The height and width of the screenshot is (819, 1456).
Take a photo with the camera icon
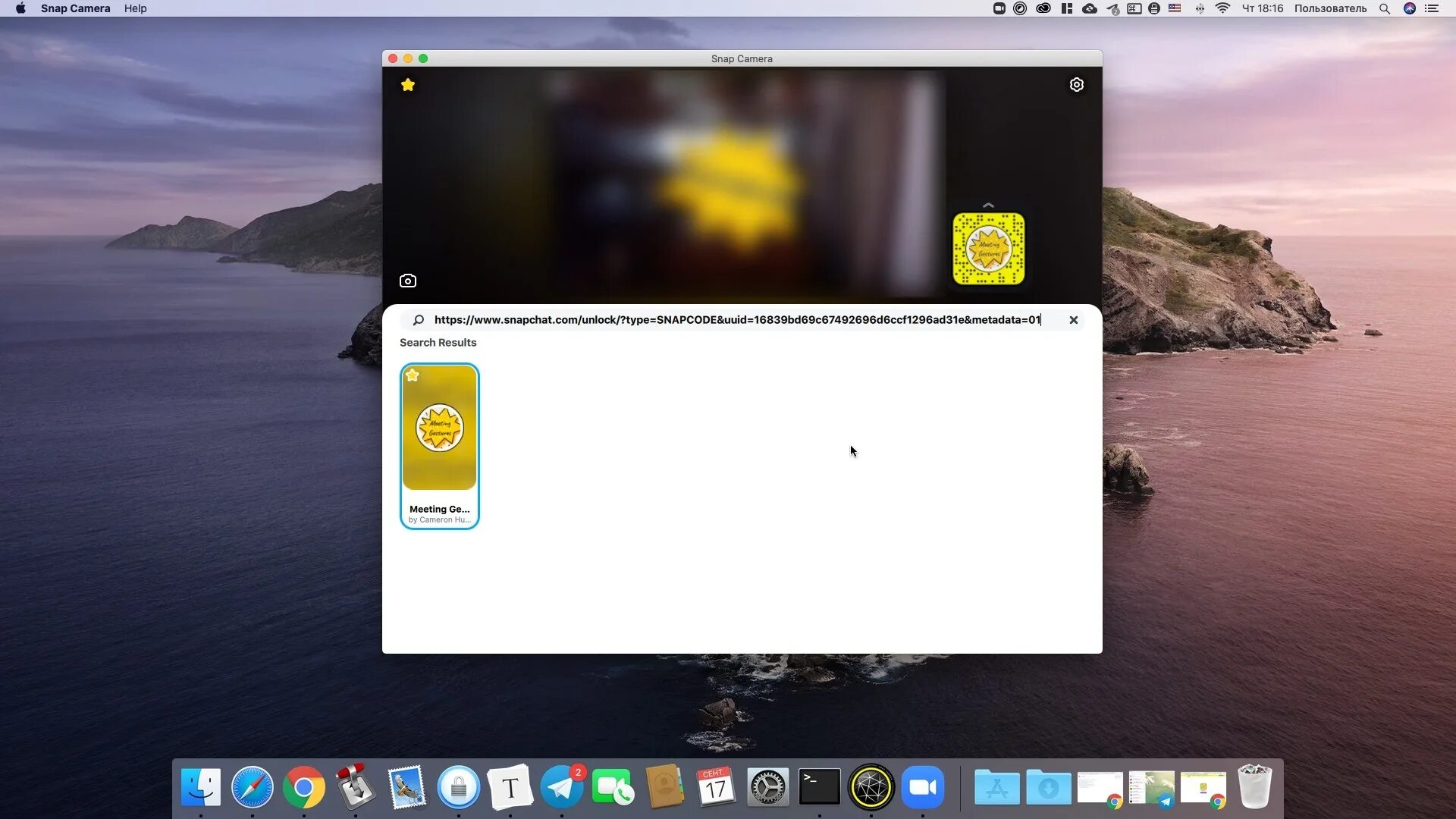coord(408,281)
